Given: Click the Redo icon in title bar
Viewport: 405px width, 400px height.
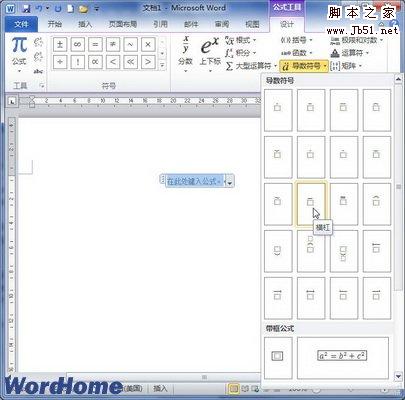Looking at the screenshot, I should pos(57,9).
